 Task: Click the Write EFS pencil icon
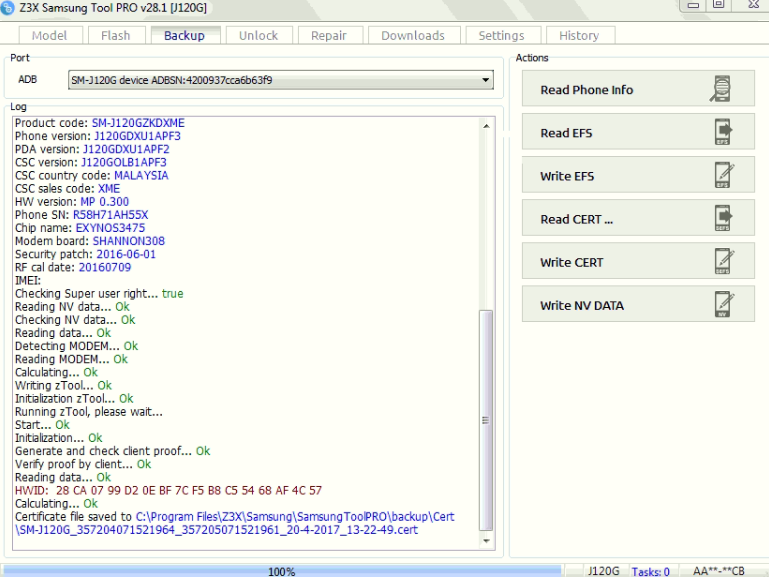pos(724,175)
